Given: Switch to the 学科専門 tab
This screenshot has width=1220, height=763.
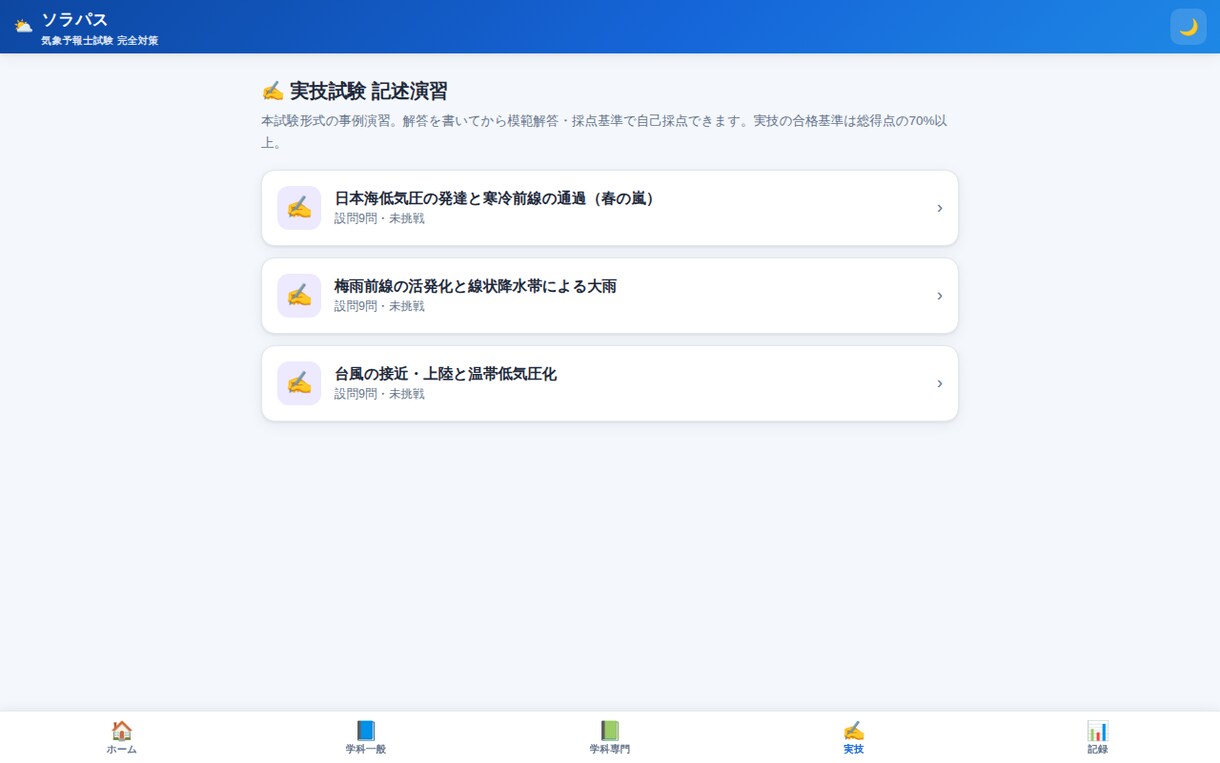Looking at the screenshot, I should [x=610, y=738].
